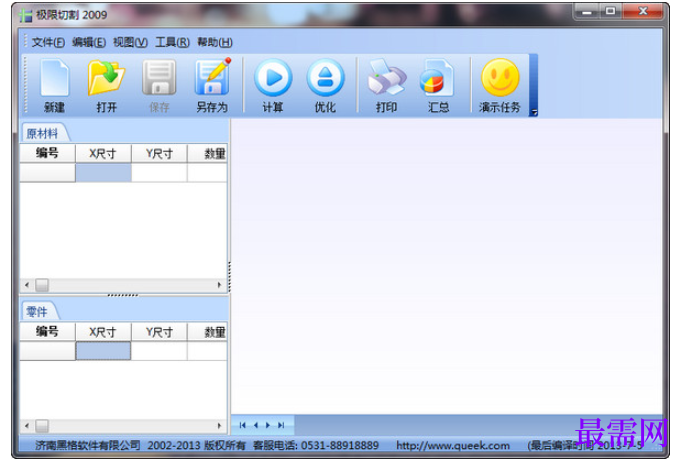Image resolution: width=687 pixels, height=464 pixels.
Task: Click row header cell in 零件 table
Action: pyautogui.click(x=47, y=351)
